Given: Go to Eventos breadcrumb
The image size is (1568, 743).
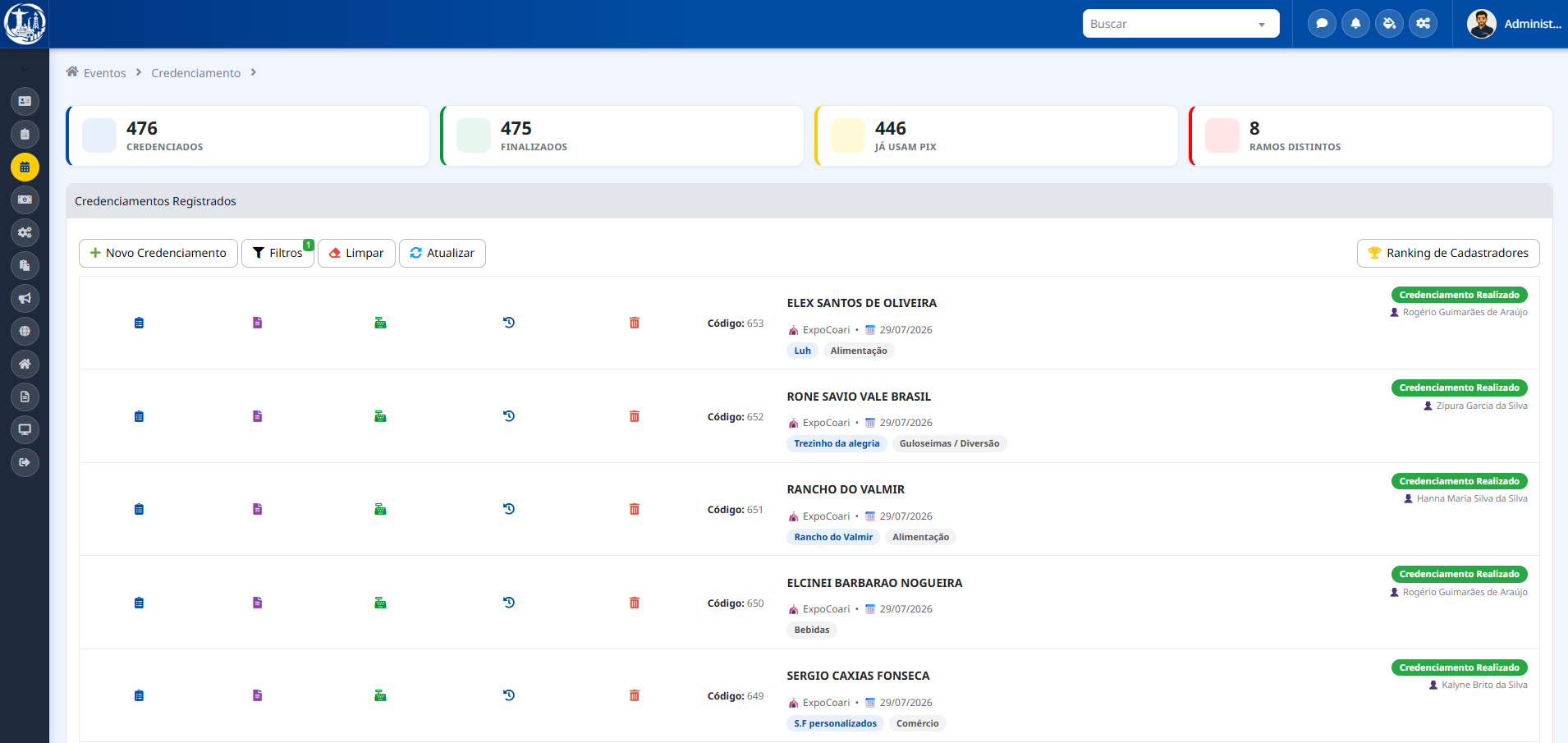Looking at the screenshot, I should [x=104, y=73].
